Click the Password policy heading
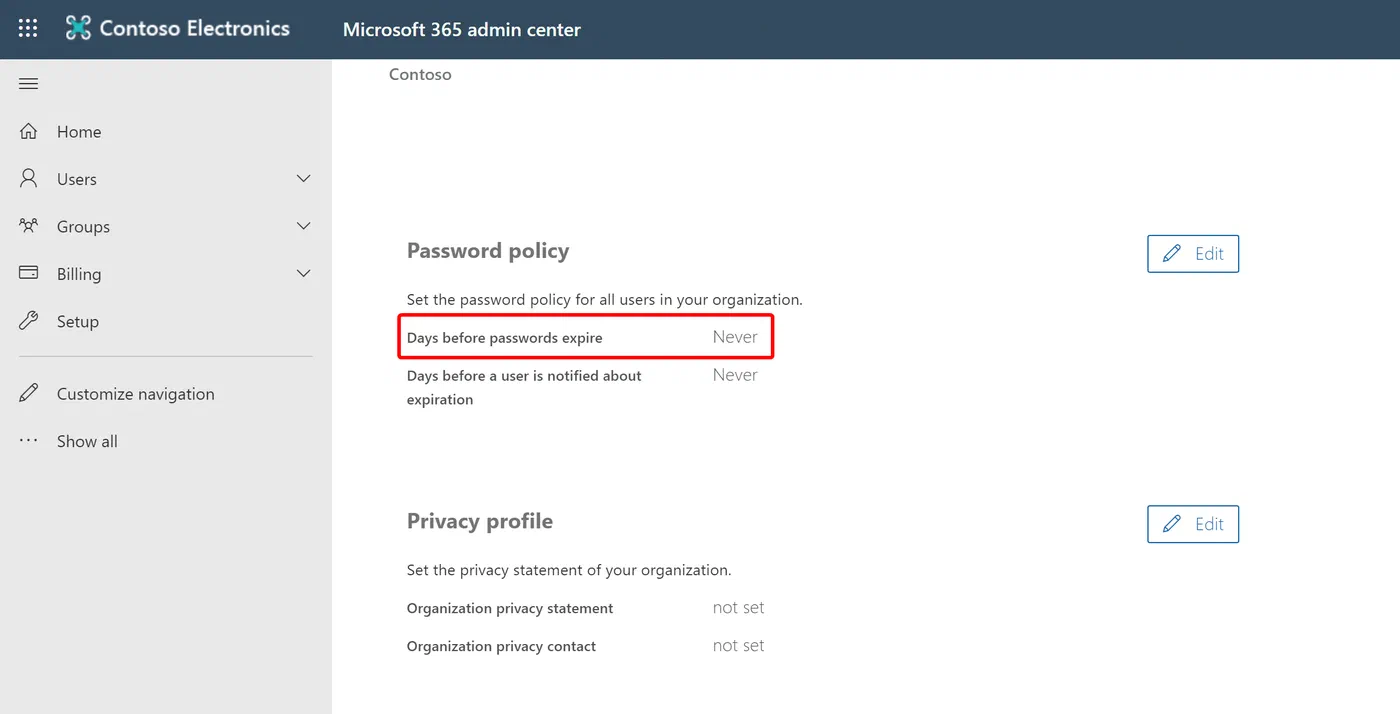 pos(488,251)
